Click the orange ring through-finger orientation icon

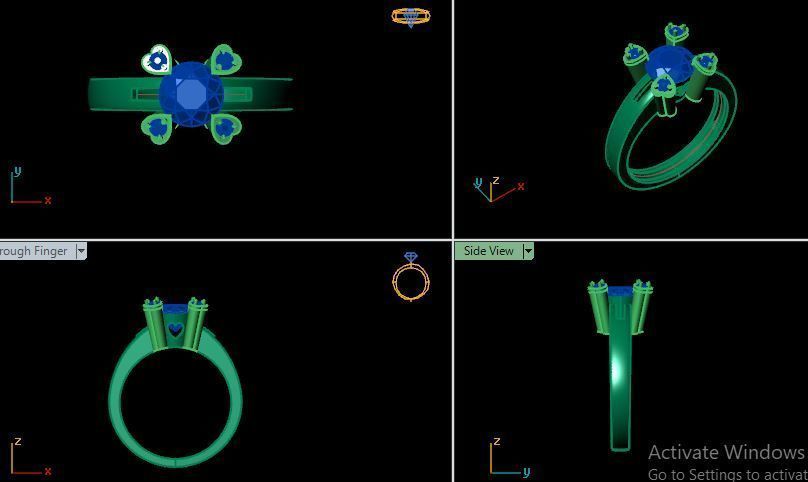pos(411,276)
